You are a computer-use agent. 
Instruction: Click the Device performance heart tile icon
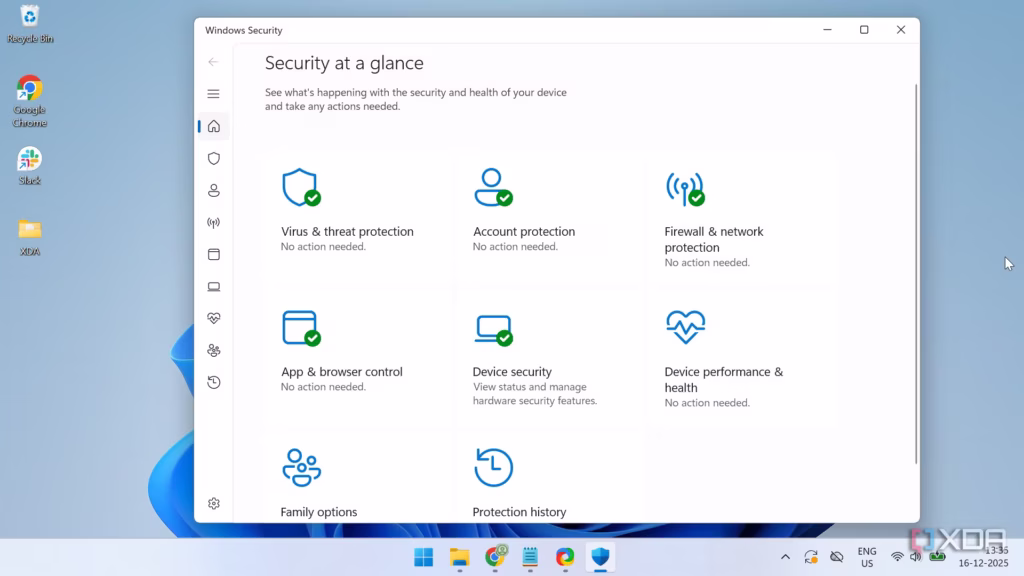[x=685, y=327]
